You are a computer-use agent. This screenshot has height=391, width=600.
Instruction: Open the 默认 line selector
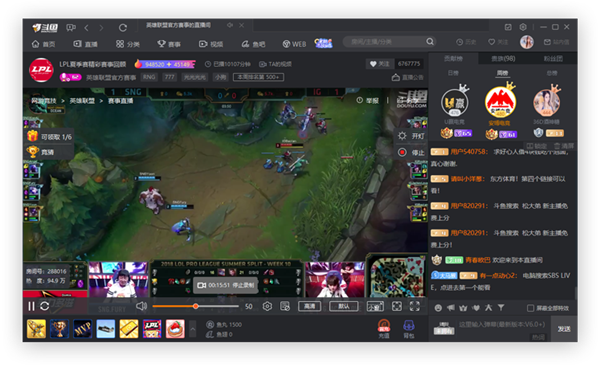(x=343, y=306)
